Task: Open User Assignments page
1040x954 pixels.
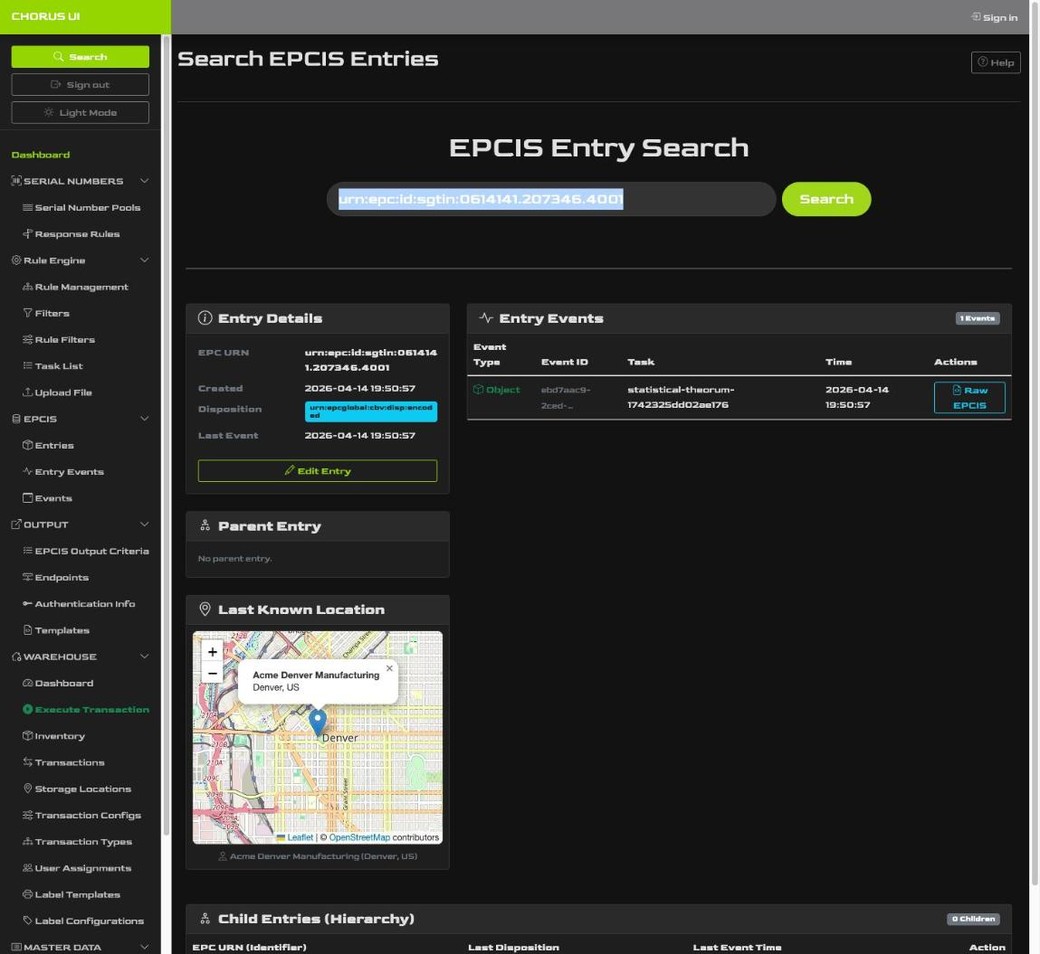Action: (x=76, y=868)
